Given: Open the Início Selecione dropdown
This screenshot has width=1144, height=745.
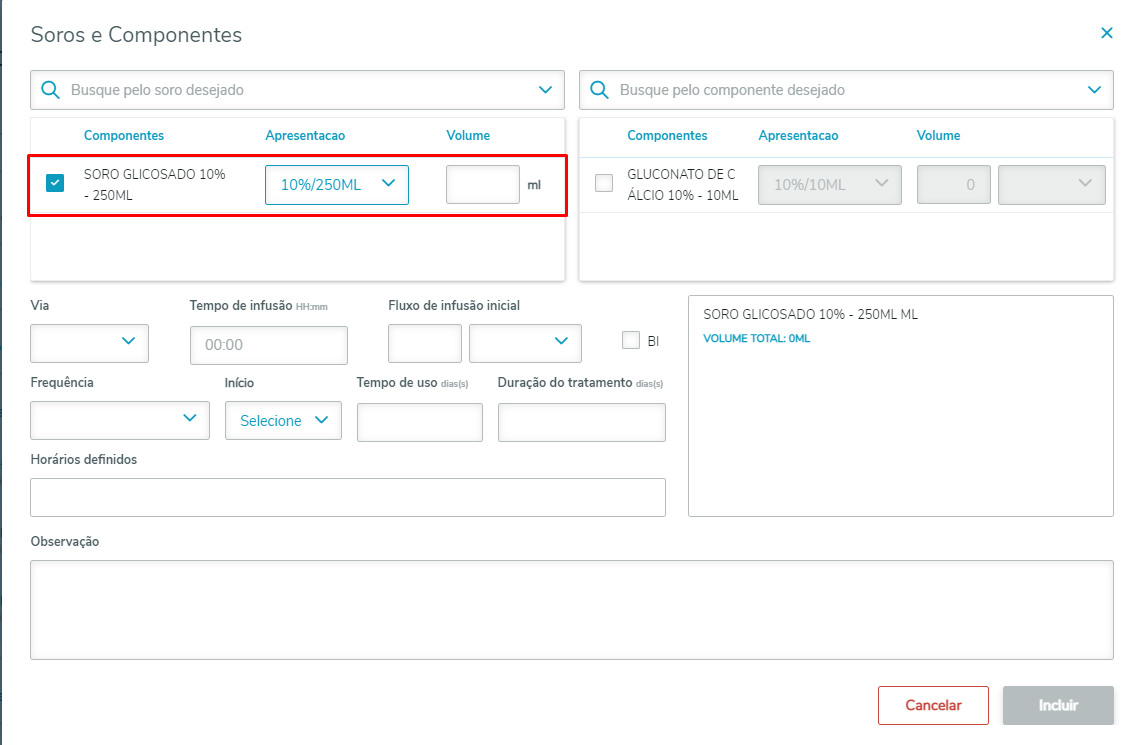Looking at the screenshot, I should 284,420.
